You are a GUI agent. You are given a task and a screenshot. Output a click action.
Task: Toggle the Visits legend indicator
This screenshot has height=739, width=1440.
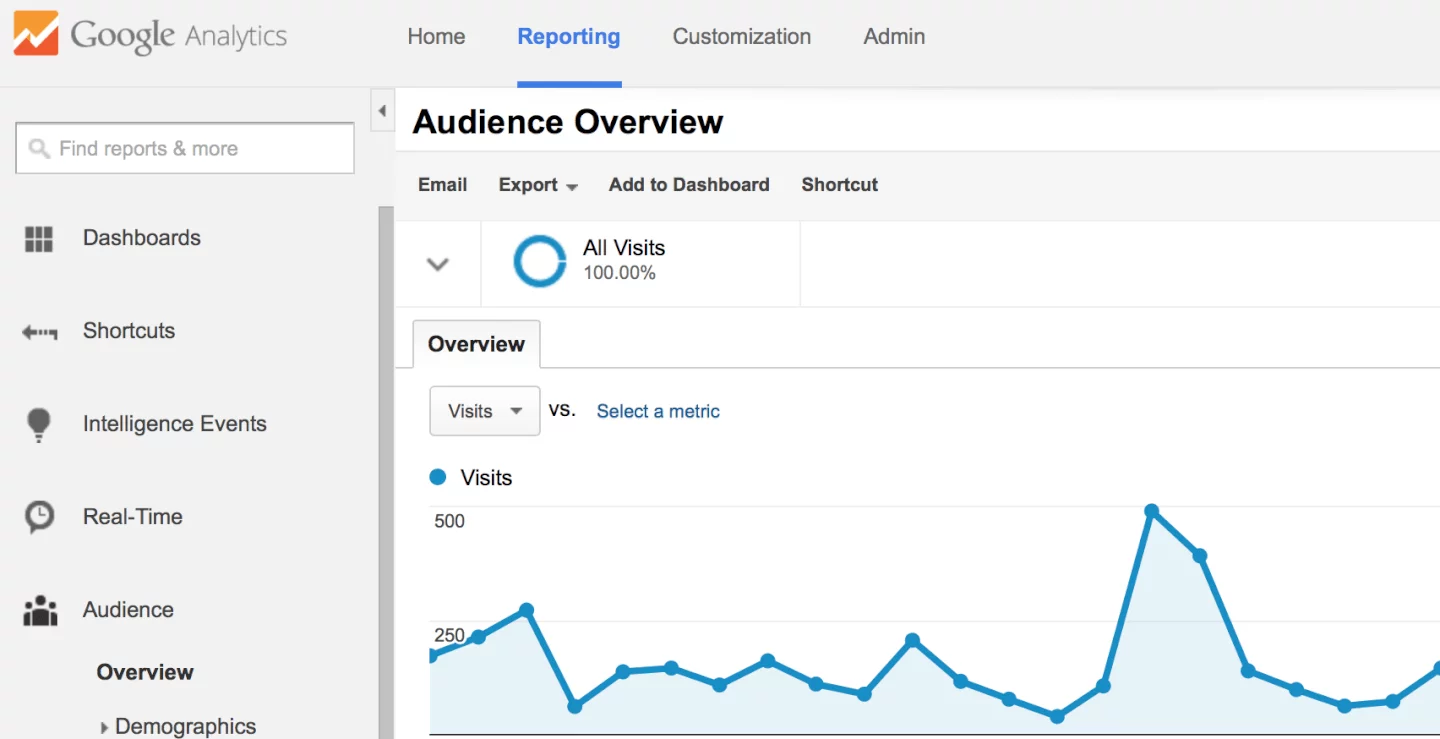point(437,477)
